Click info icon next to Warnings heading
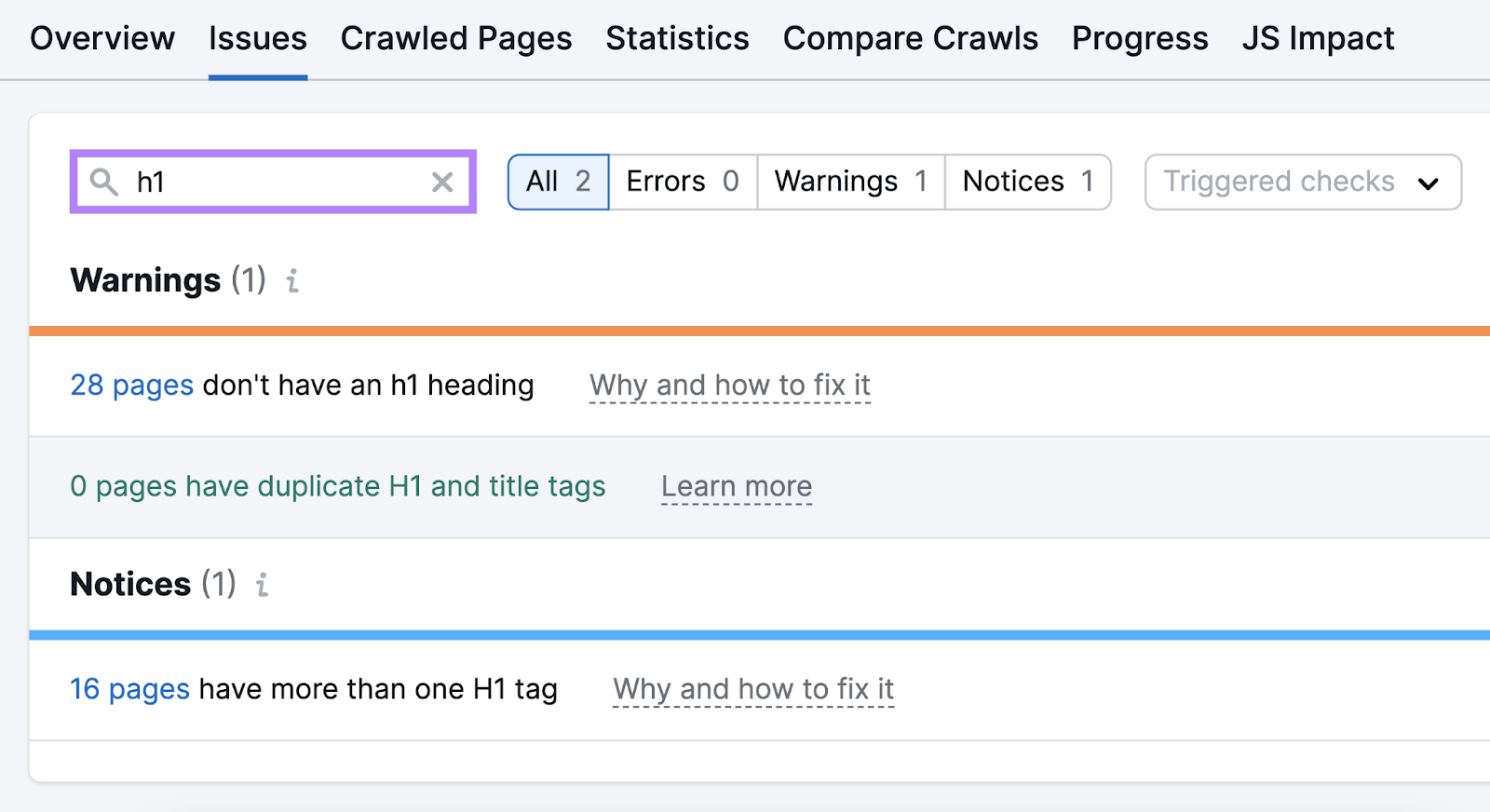The width and height of the screenshot is (1490, 812). coord(292,280)
